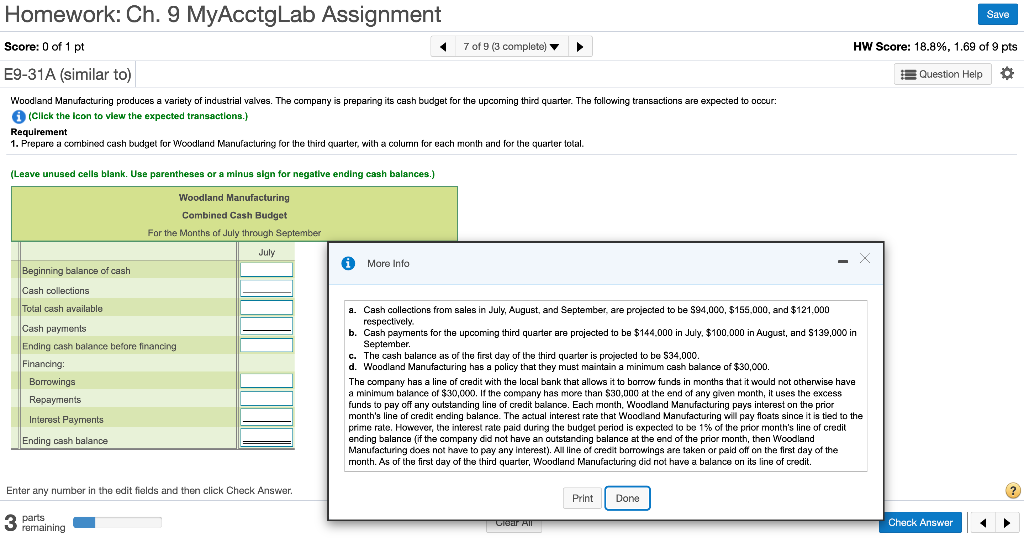Click 'Homework: Ch. 9 MyAcctgLab Assignment' title

(x=223, y=14)
